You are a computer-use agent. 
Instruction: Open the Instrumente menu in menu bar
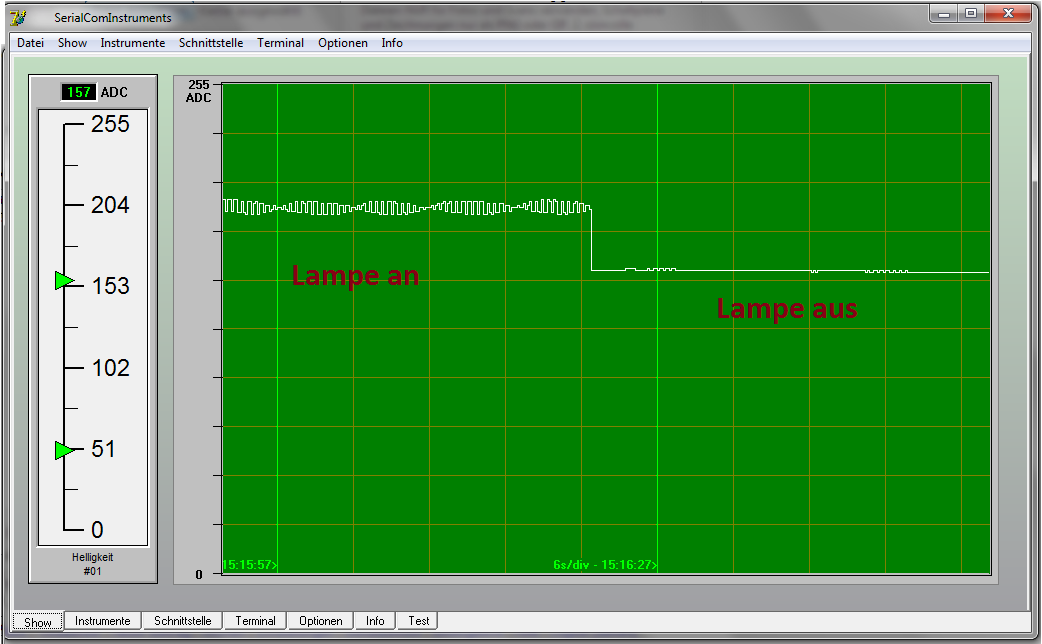pos(132,43)
